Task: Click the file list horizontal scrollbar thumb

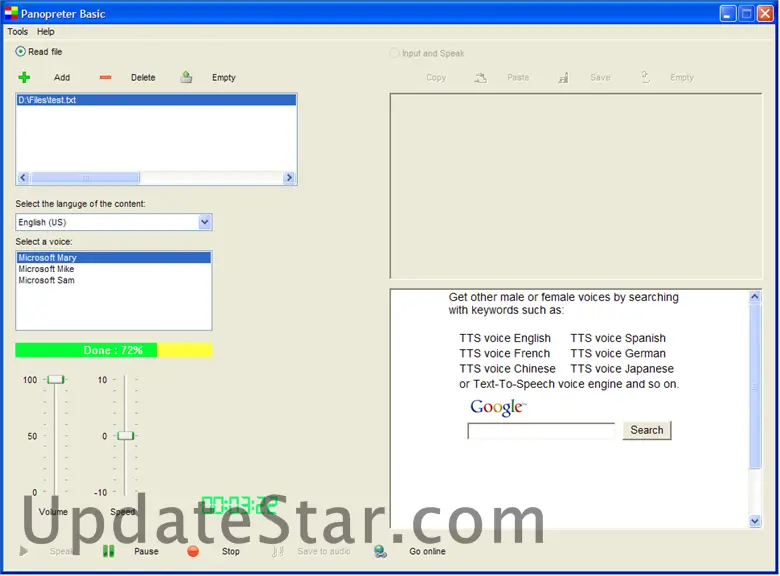Action: [86, 178]
